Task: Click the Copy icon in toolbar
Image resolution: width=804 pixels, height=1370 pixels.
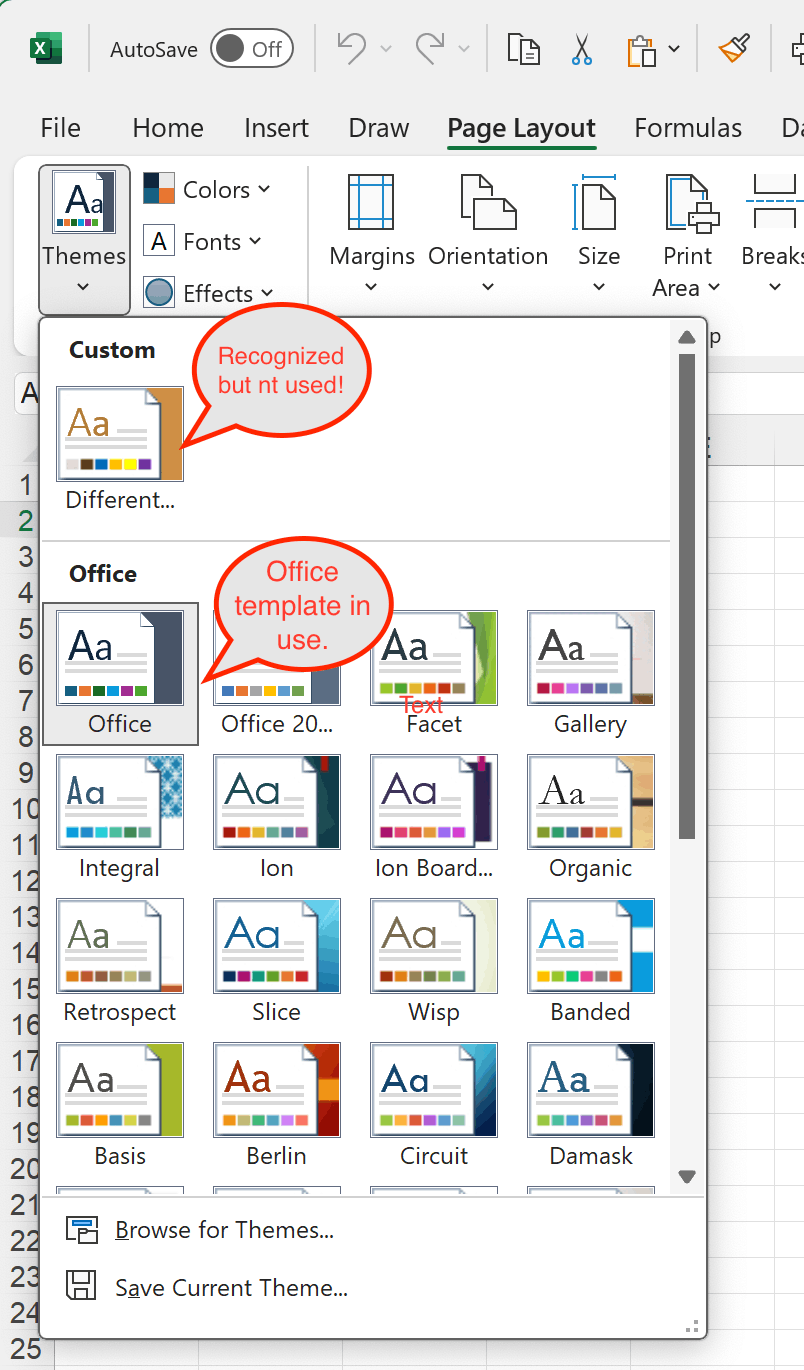Action: [523, 49]
